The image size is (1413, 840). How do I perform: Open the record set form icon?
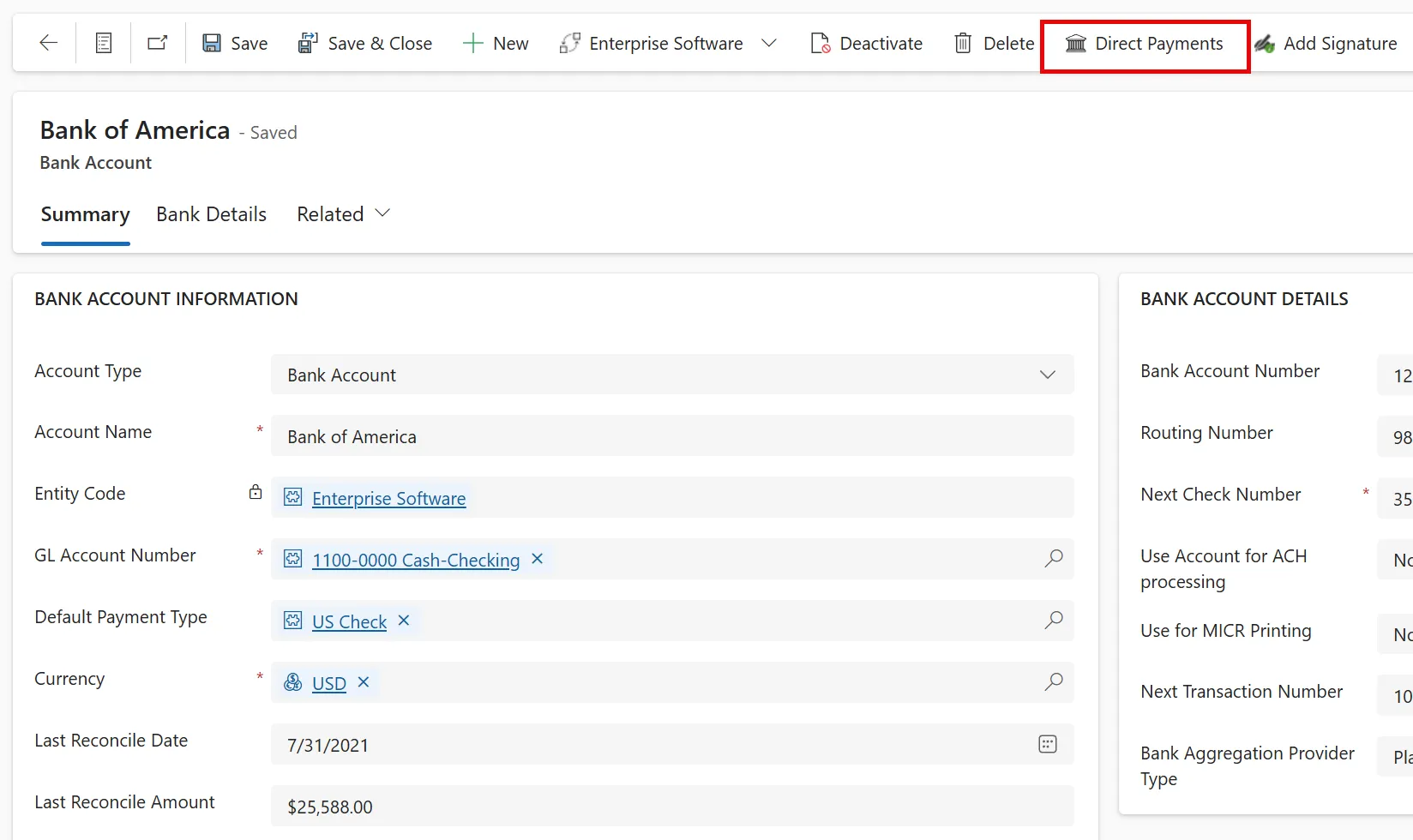click(104, 43)
